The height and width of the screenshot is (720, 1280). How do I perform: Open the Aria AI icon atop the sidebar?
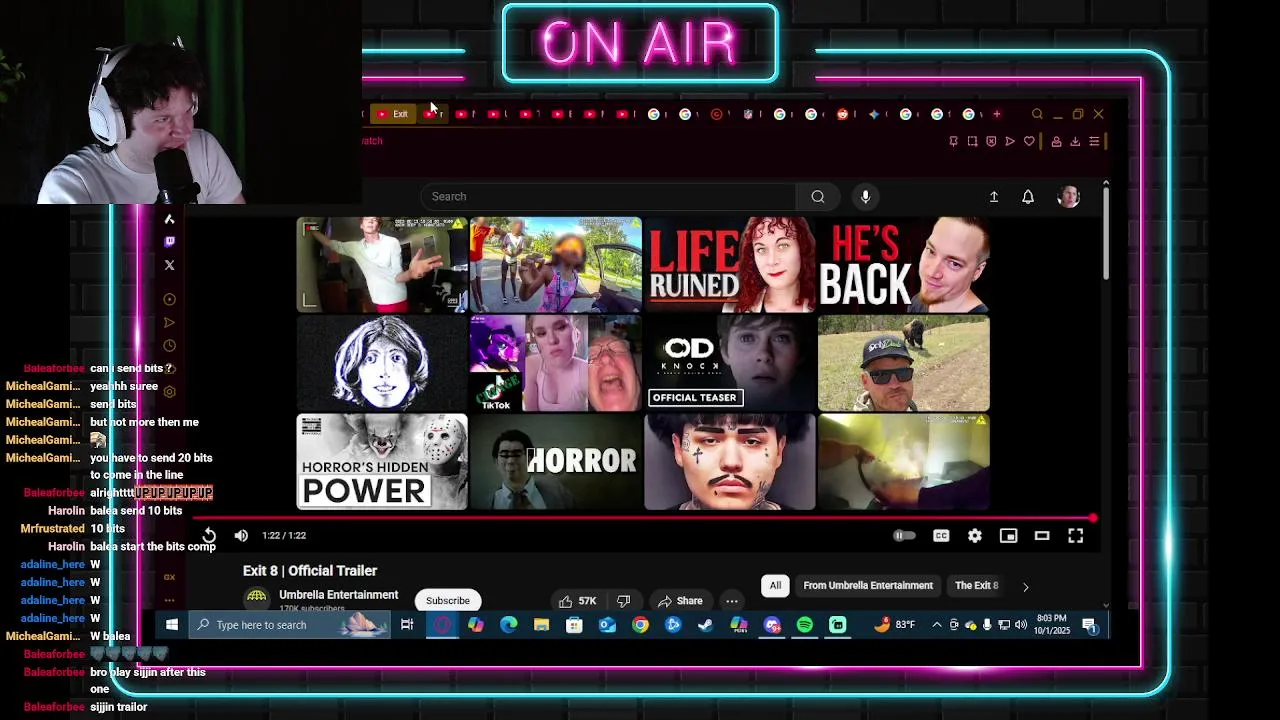169,219
